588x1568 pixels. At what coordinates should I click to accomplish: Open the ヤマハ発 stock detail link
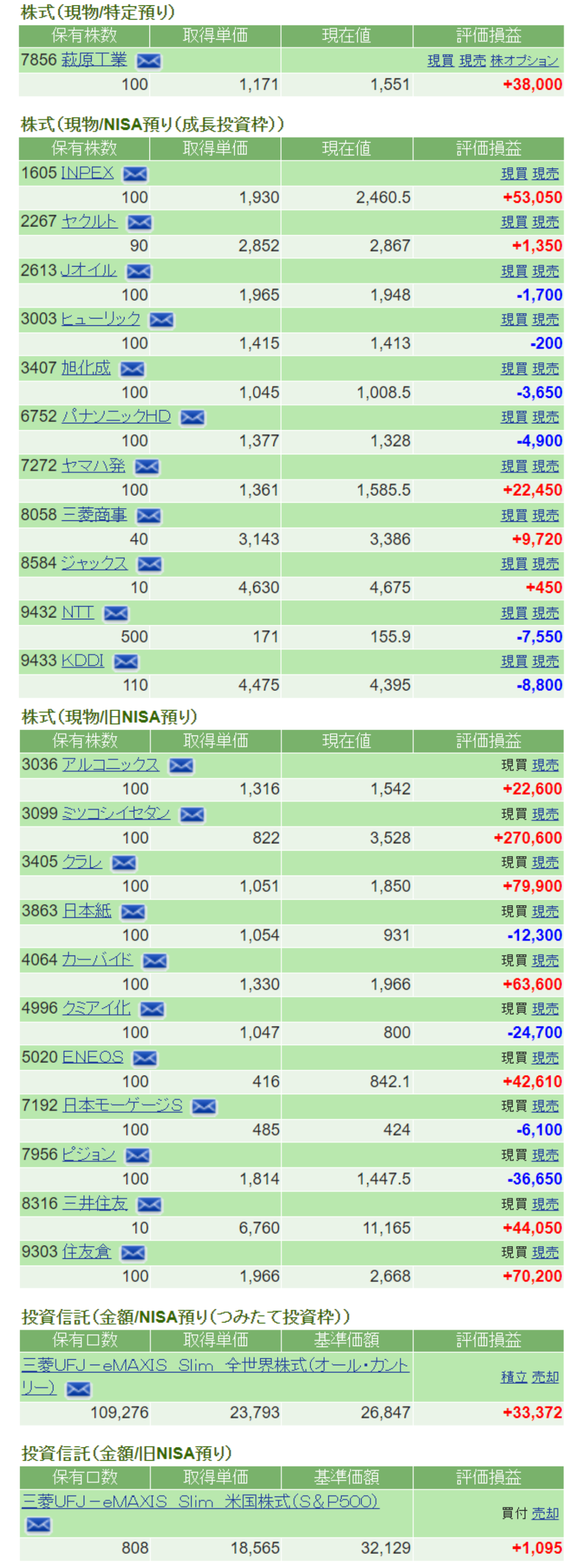[93, 466]
